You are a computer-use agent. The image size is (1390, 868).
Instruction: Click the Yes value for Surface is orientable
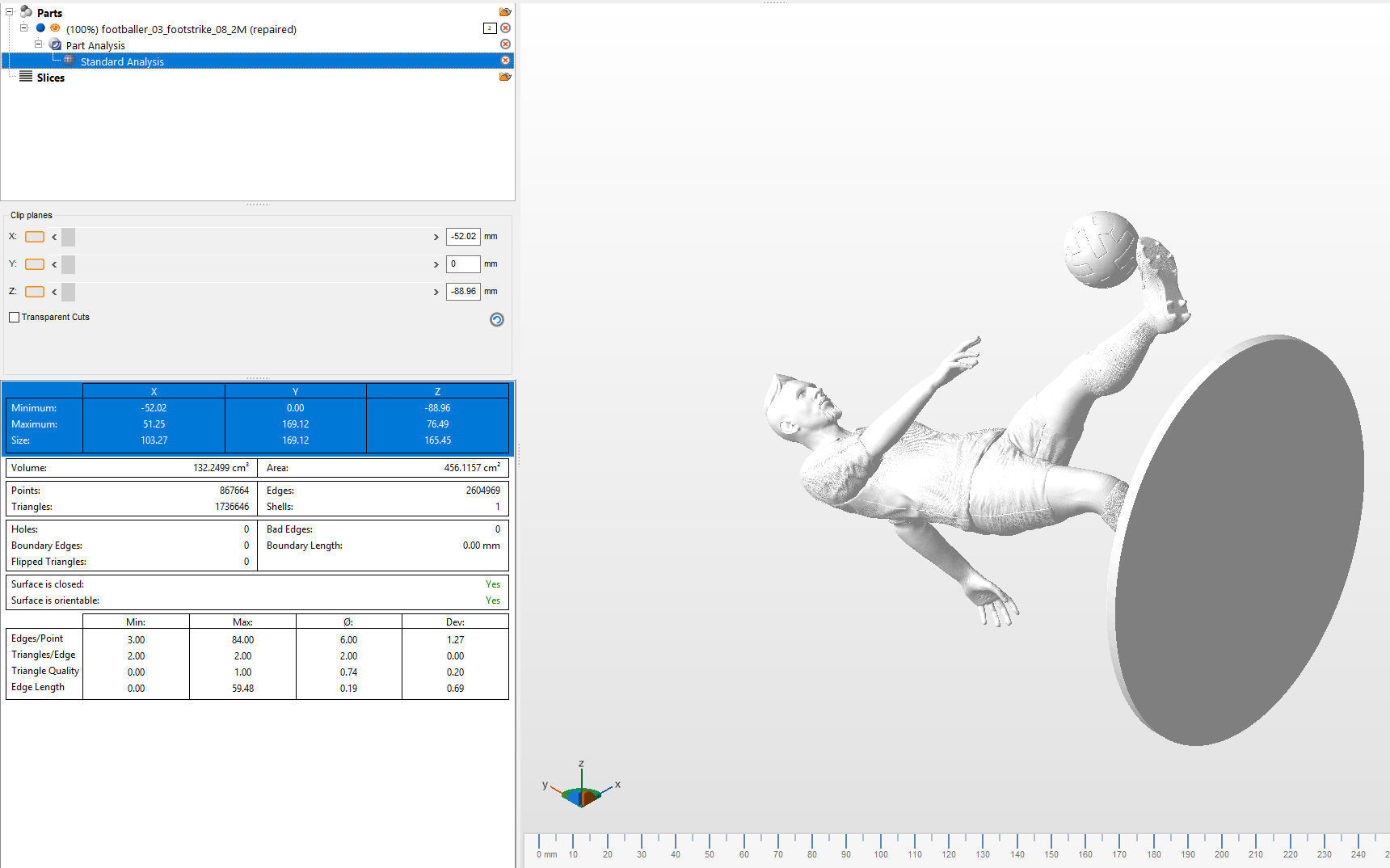(x=493, y=600)
